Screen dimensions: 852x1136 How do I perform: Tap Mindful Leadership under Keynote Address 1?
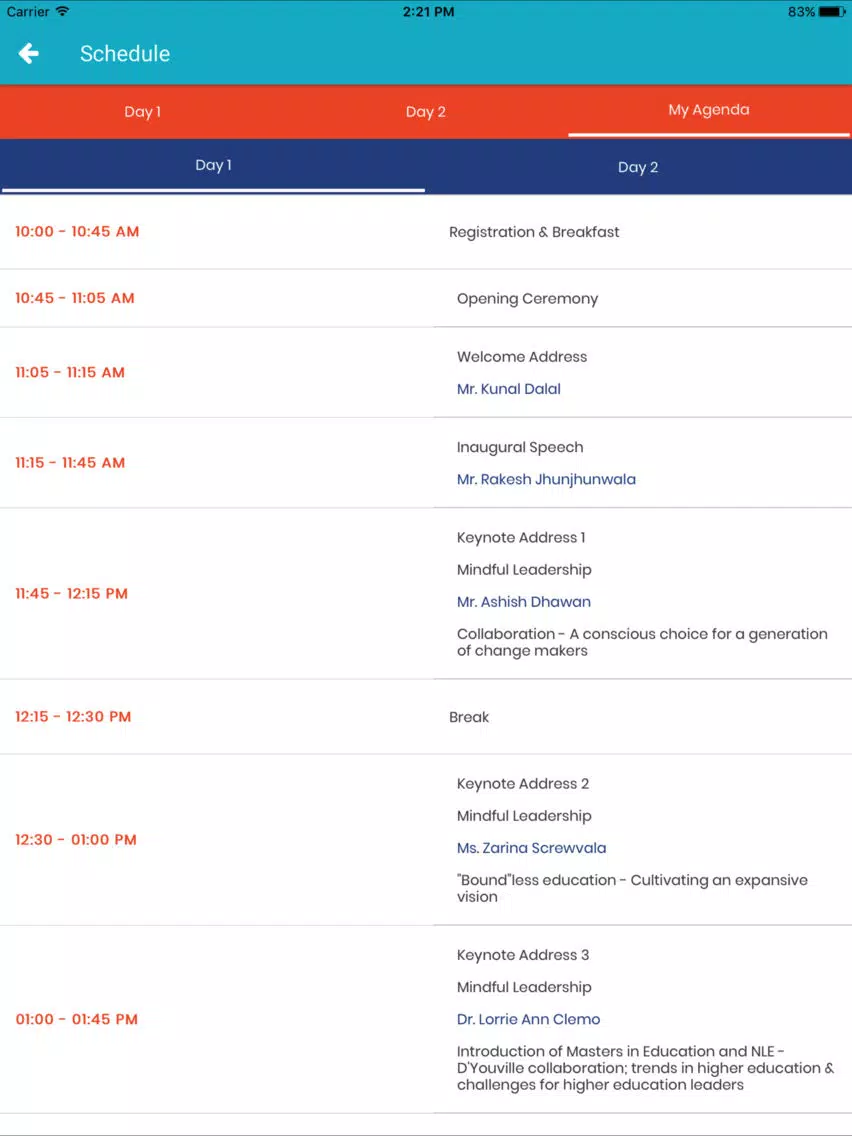coord(524,570)
